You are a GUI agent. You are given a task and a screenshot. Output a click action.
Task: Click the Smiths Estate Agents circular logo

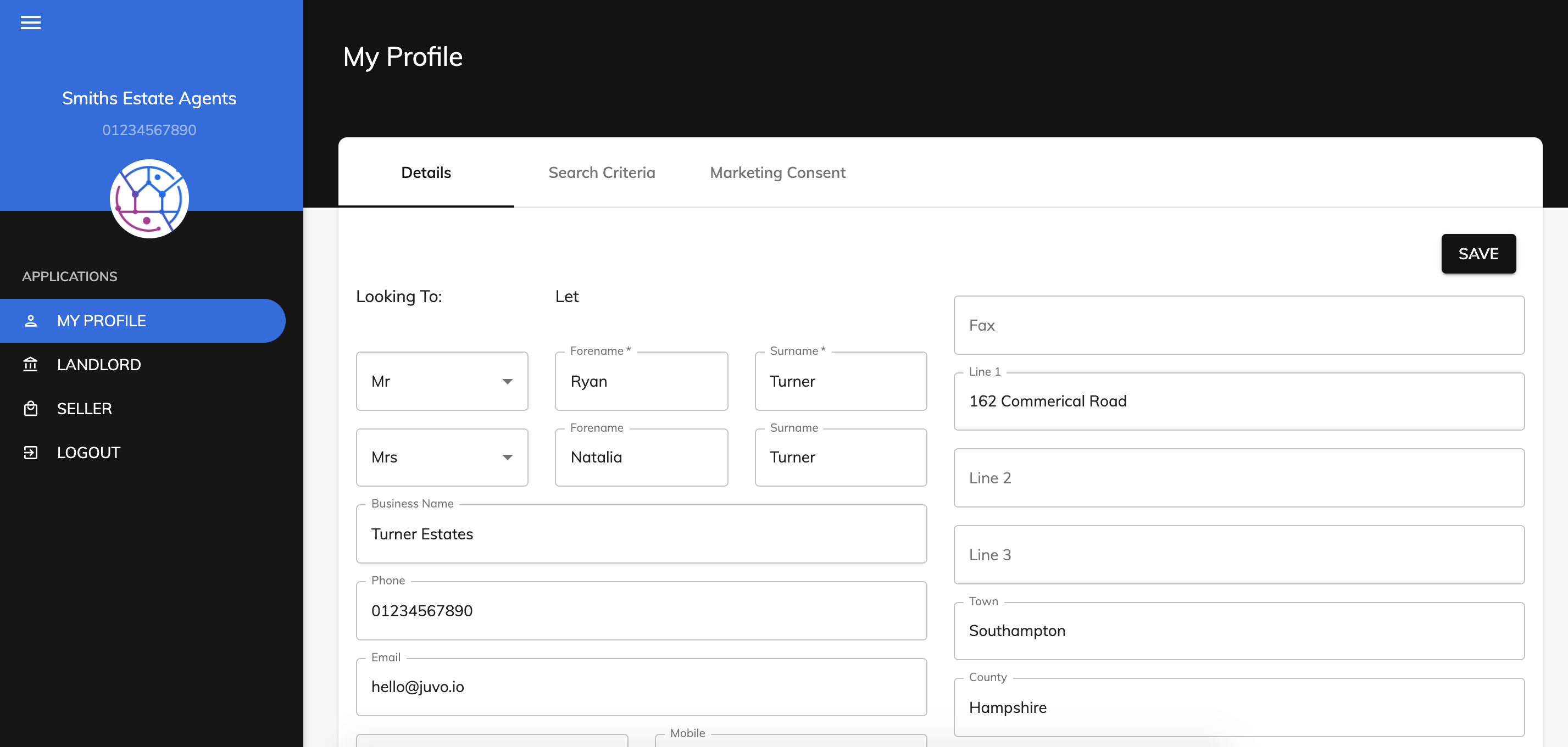coord(149,198)
